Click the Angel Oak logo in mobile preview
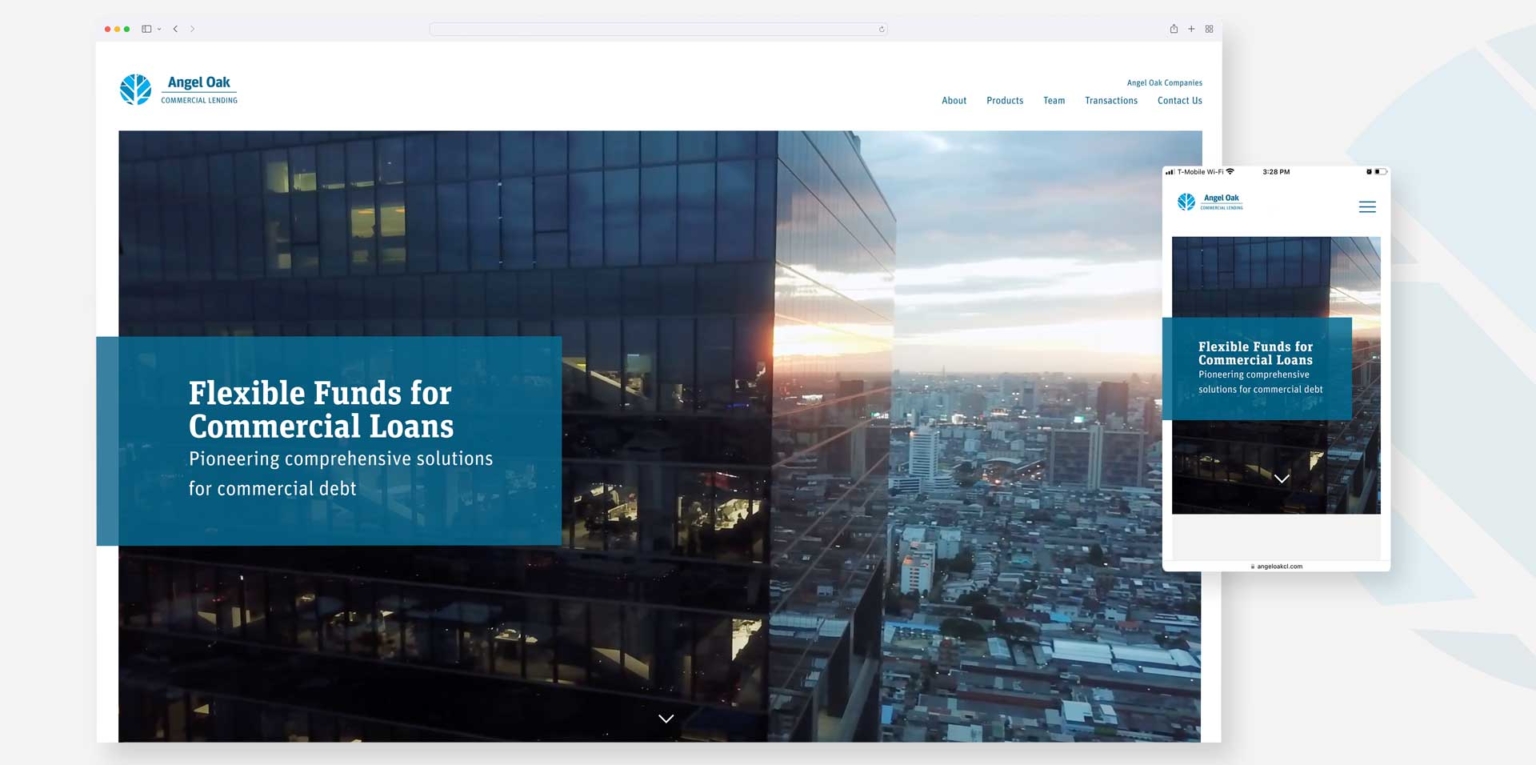This screenshot has width=1536, height=765. [1210, 202]
